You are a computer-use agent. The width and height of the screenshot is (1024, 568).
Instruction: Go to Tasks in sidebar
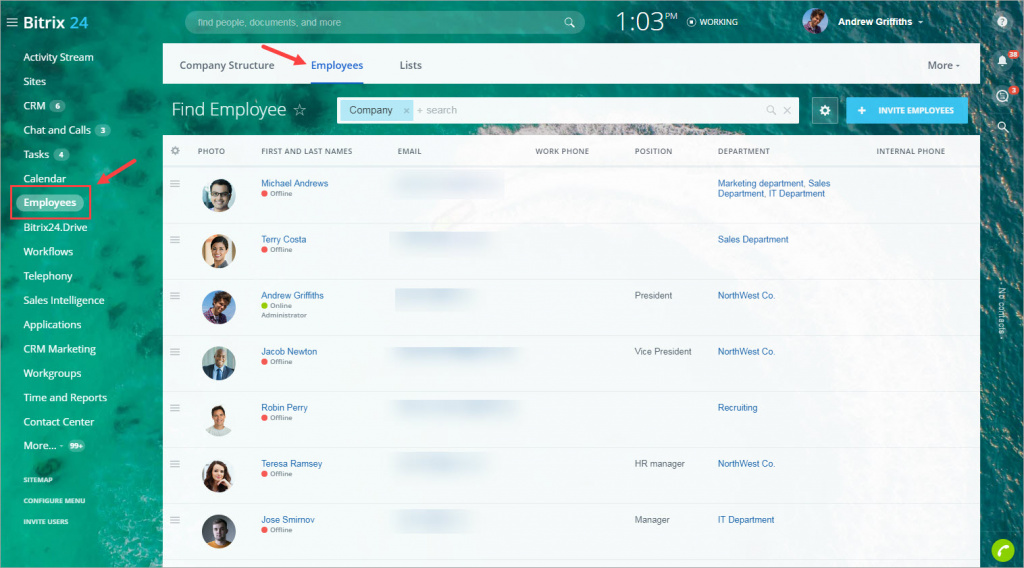(36, 155)
